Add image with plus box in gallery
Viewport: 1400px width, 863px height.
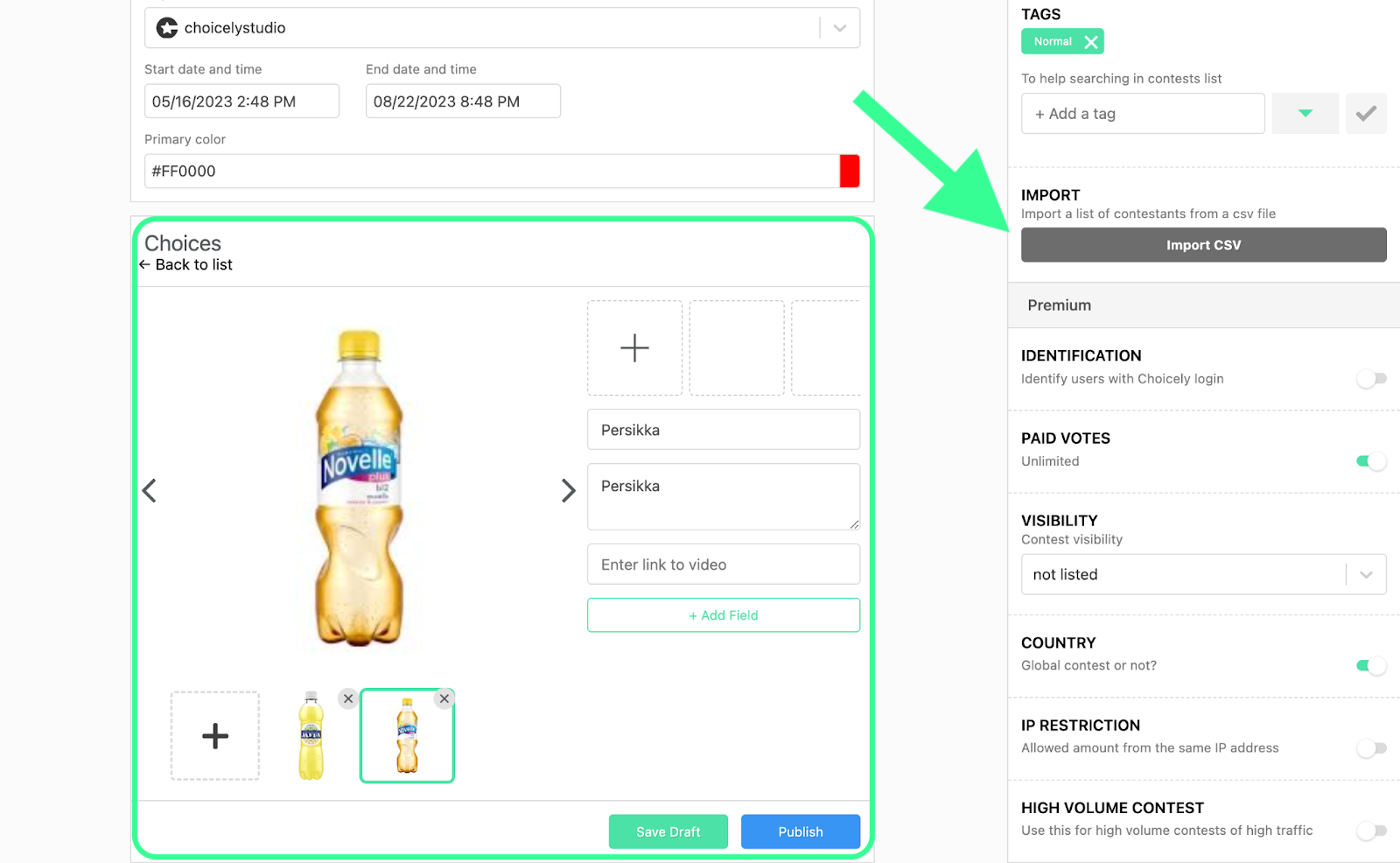(x=634, y=347)
